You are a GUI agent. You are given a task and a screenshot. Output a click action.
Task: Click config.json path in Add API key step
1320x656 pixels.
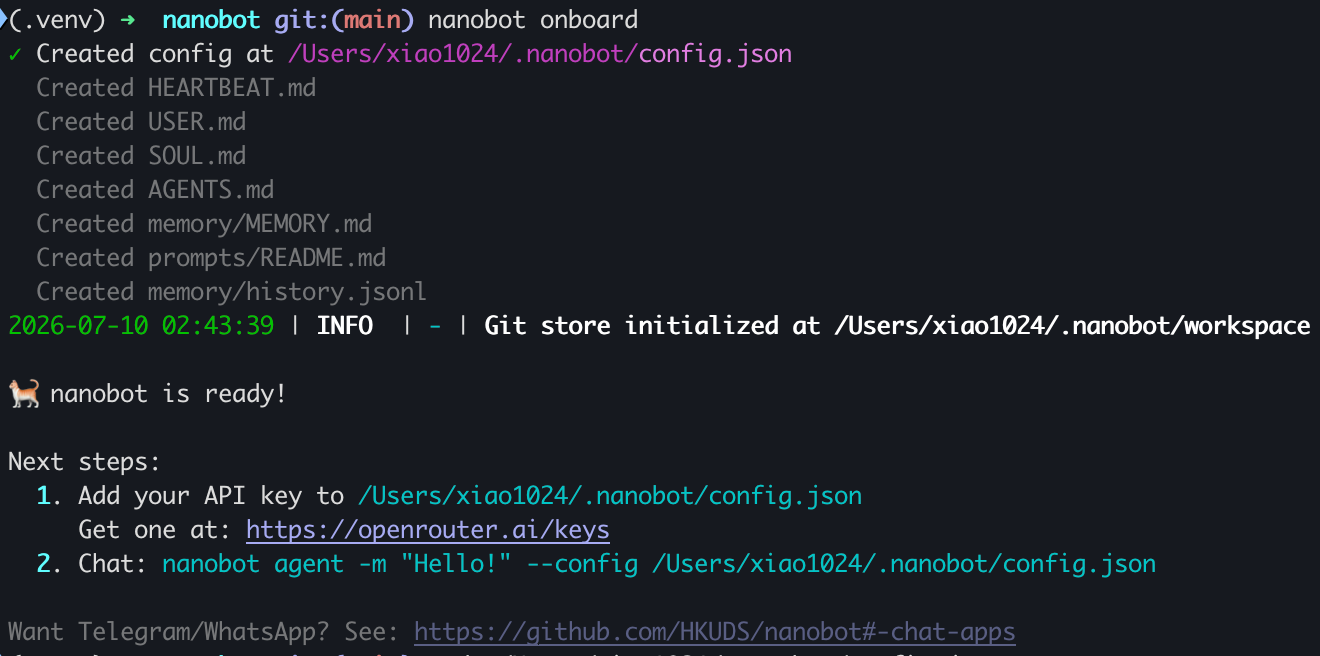[609, 496]
